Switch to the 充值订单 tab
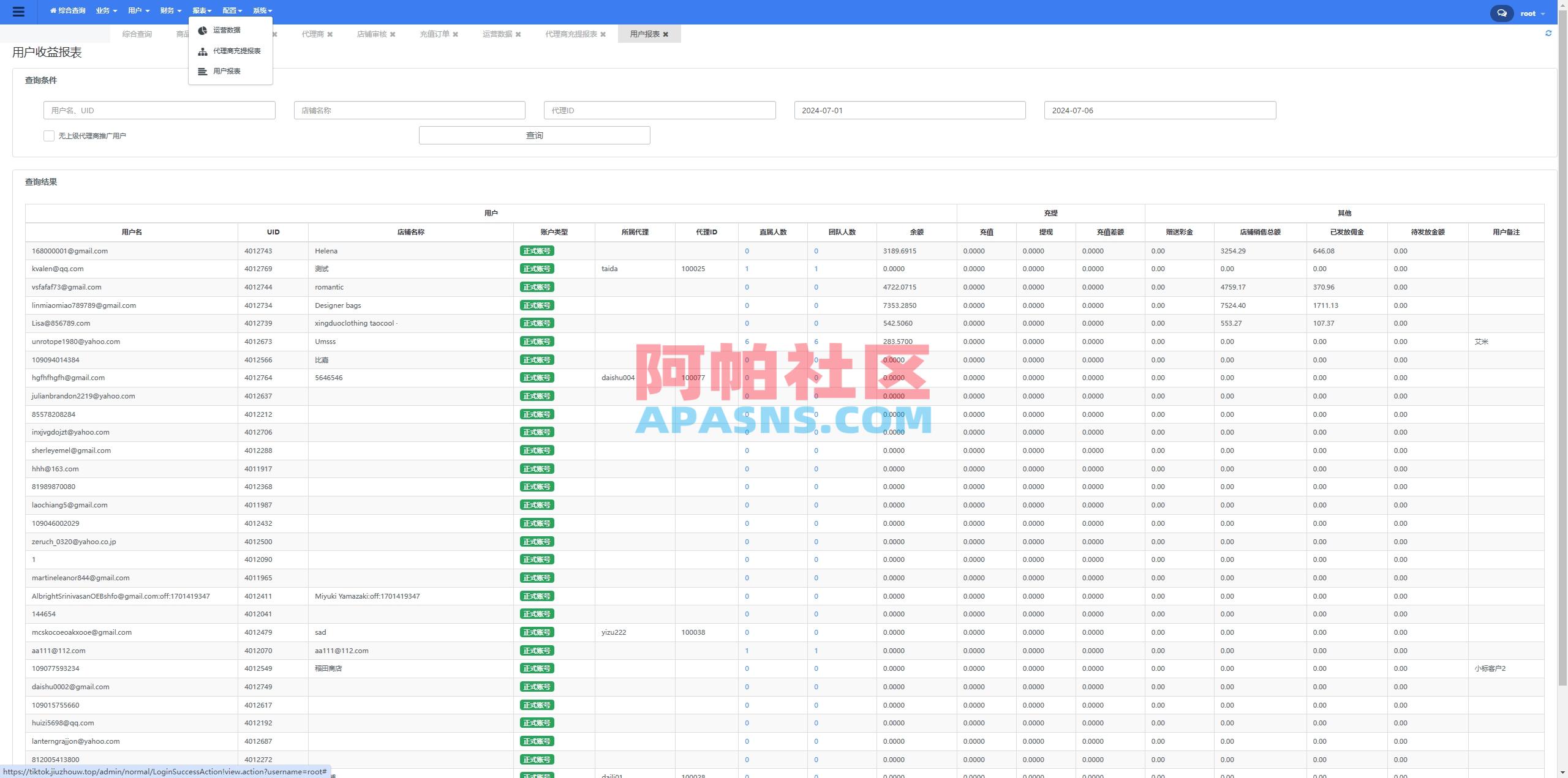The width and height of the screenshot is (1568, 778). tap(434, 34)
